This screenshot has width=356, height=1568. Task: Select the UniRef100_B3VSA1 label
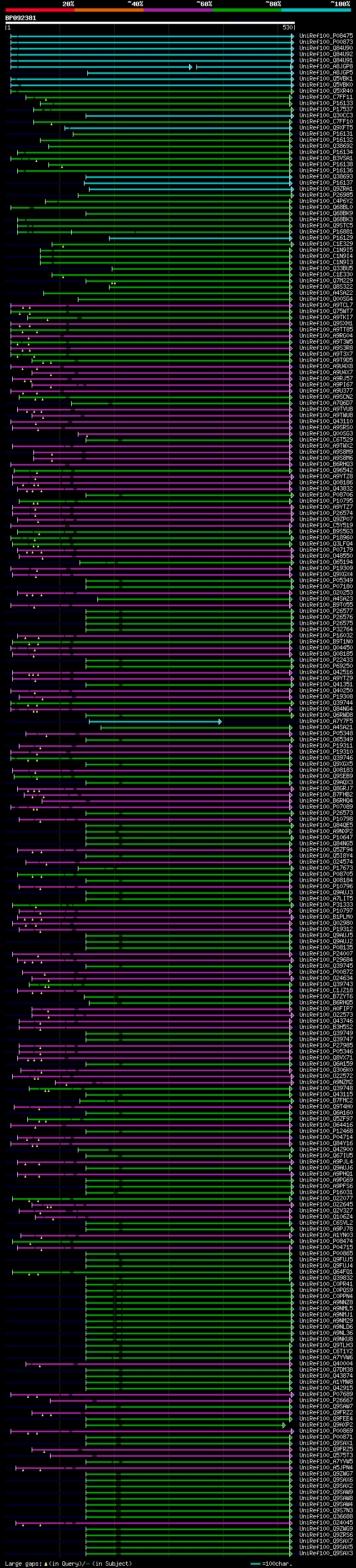(326, 159)
